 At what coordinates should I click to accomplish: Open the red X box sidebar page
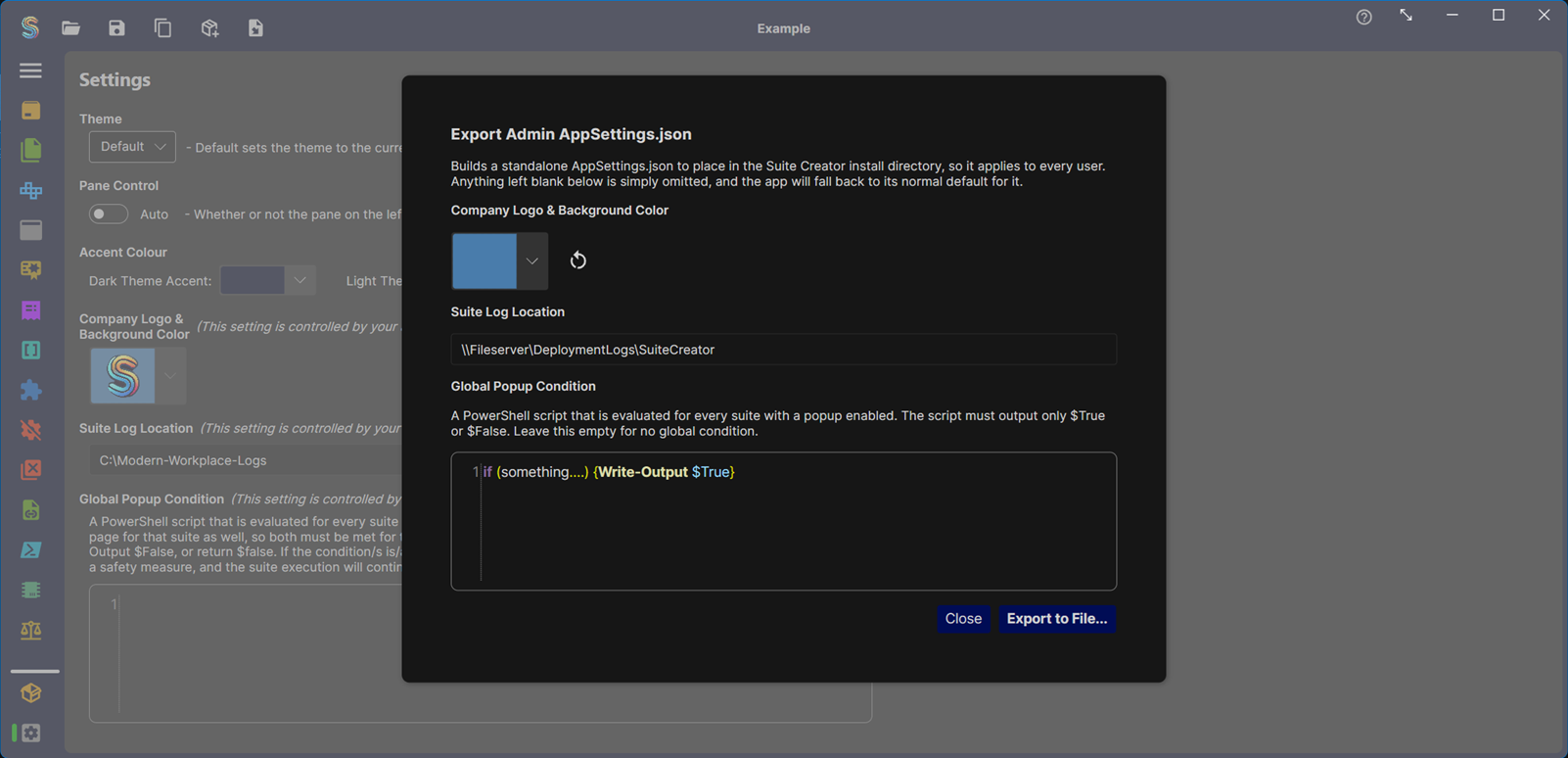tap(30, 470)
